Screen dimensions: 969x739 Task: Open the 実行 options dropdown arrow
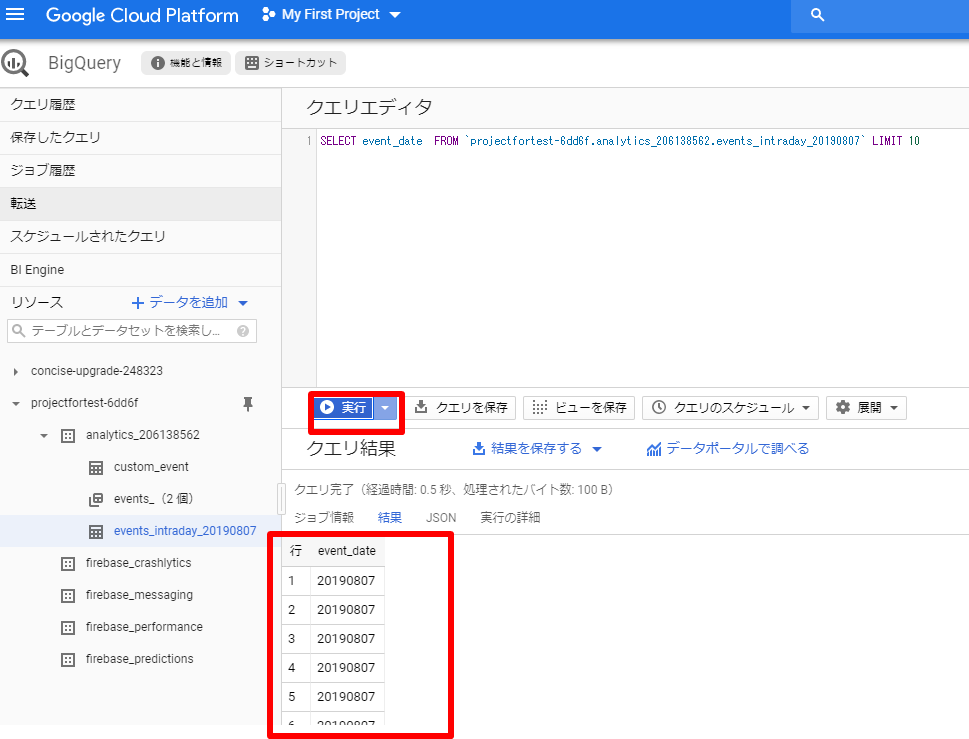click(x=385, y=407)
